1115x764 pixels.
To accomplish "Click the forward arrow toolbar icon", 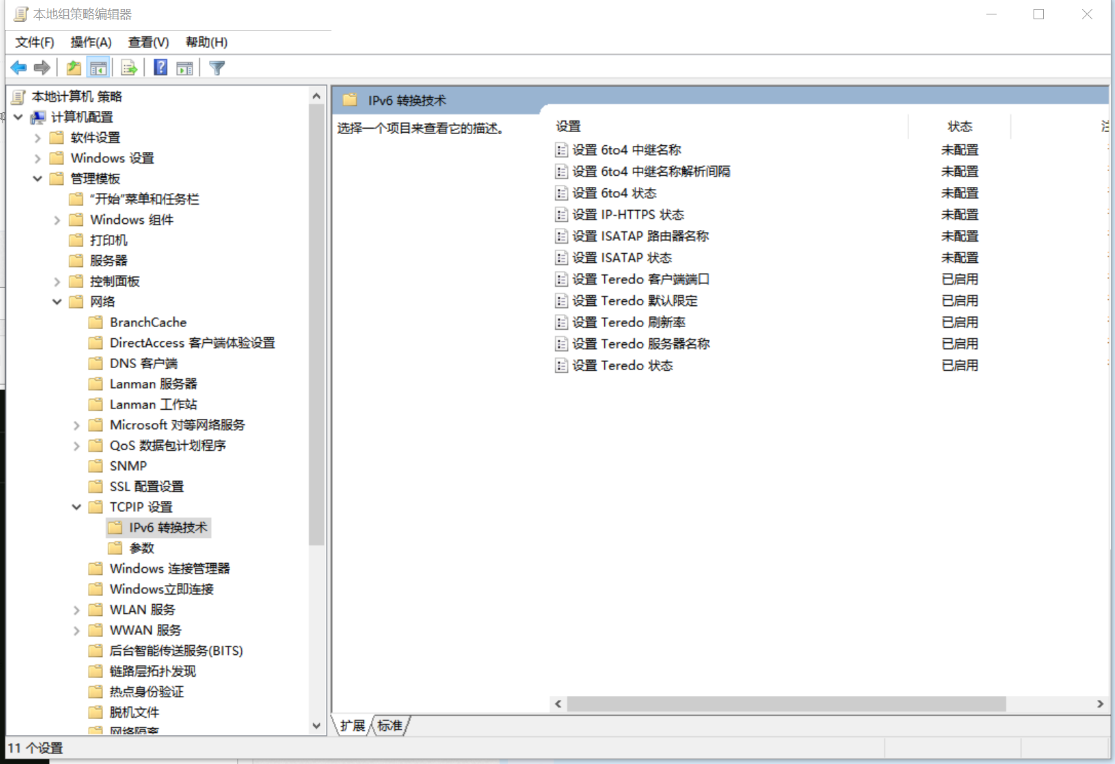I will (x=42, y=68).
